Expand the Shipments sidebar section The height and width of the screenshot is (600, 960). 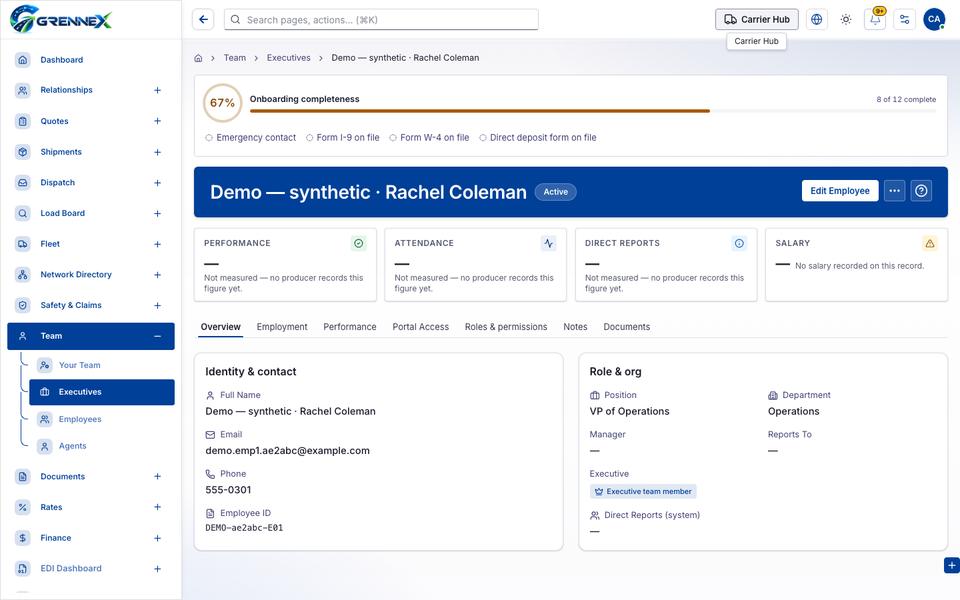(157, 152)
